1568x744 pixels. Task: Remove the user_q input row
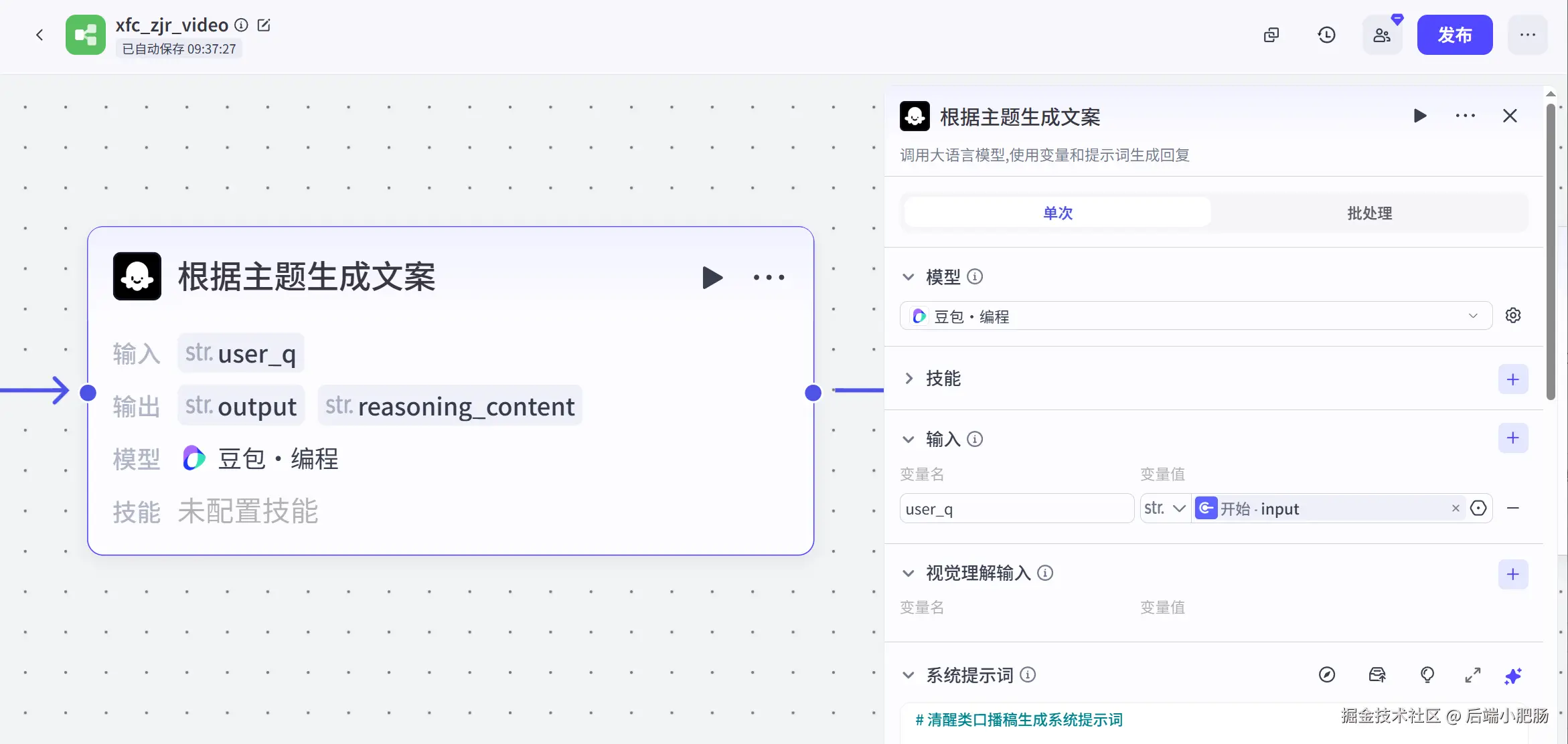point(1512,508)
